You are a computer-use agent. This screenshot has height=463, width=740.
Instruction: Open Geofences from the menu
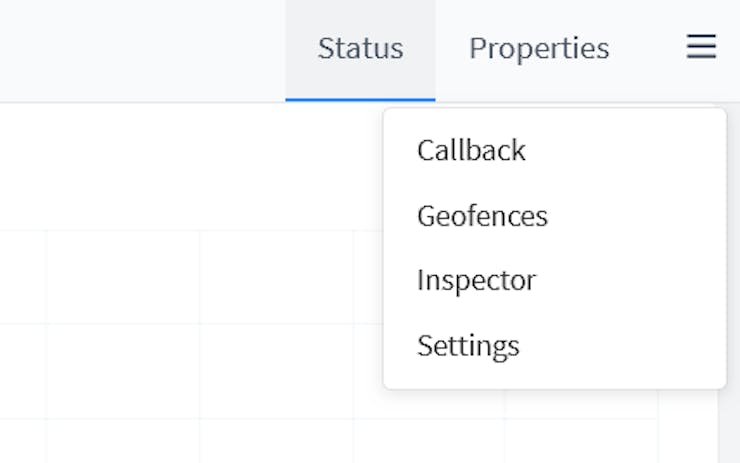[x=482, y=216]
